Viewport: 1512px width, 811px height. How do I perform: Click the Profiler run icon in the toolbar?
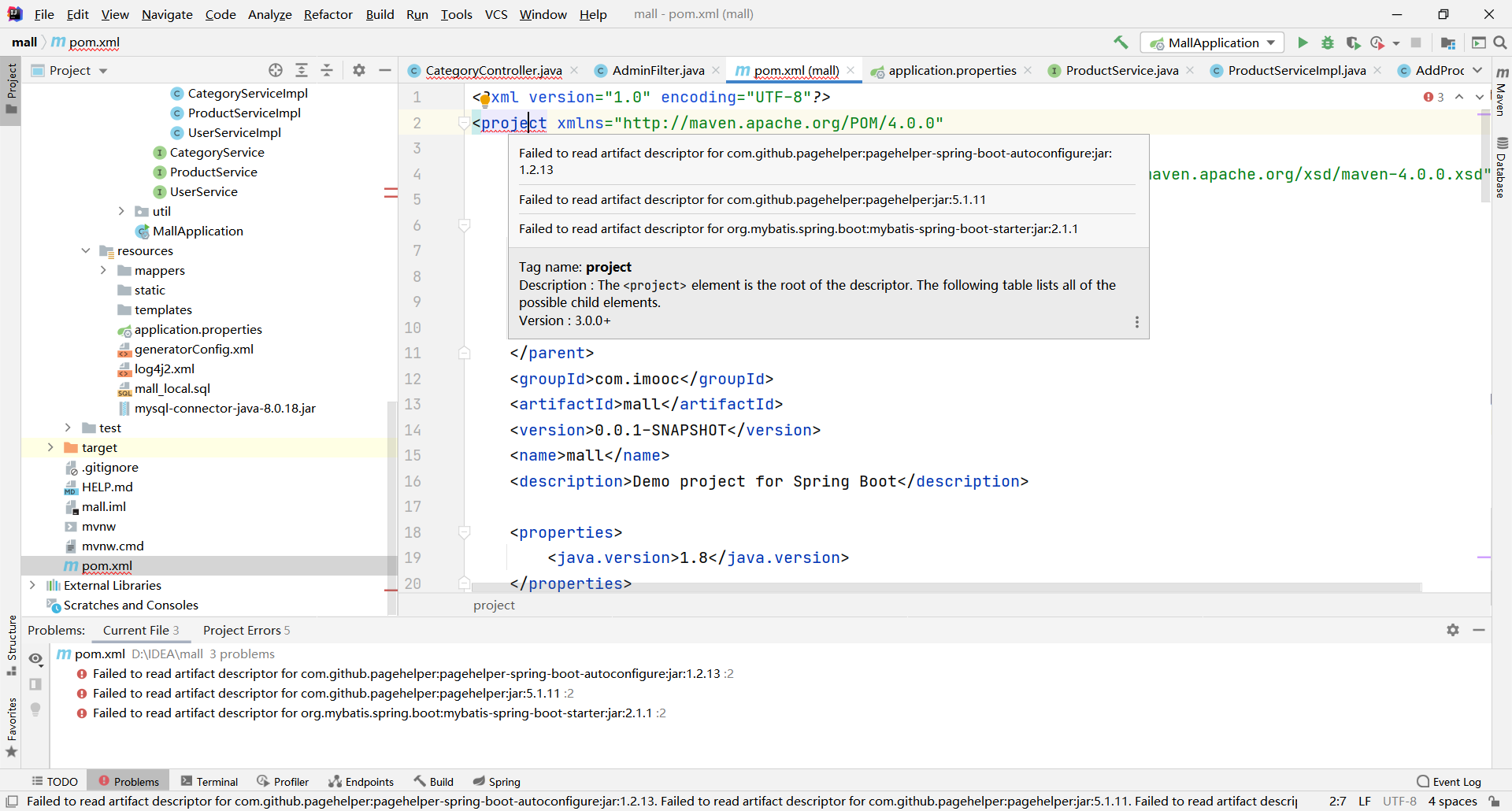[x=1377, y=43]
